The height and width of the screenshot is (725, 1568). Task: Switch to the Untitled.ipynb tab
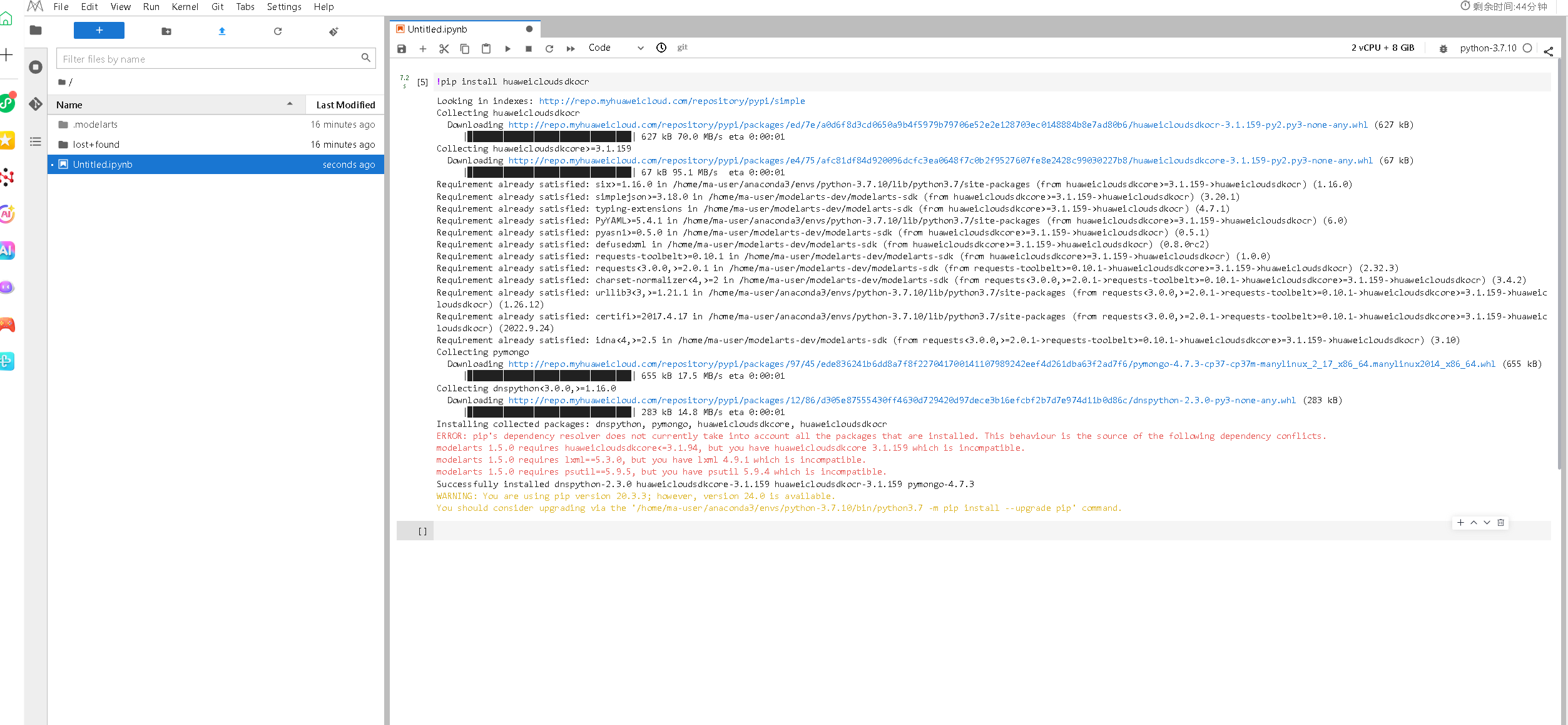coord(437,29)
